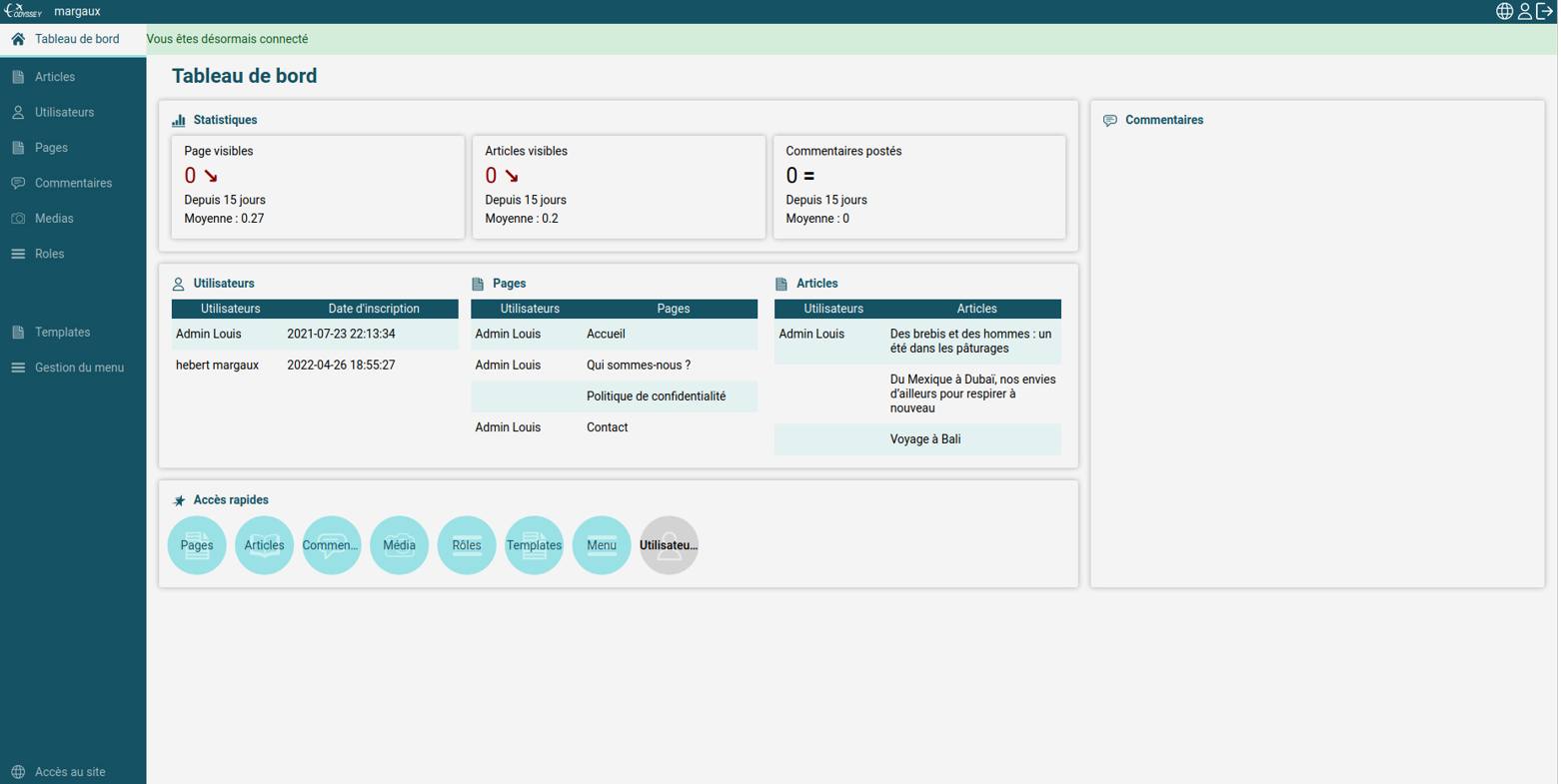Open the Menu quick access circle
1561x784 pixels.
coord(602,545)
